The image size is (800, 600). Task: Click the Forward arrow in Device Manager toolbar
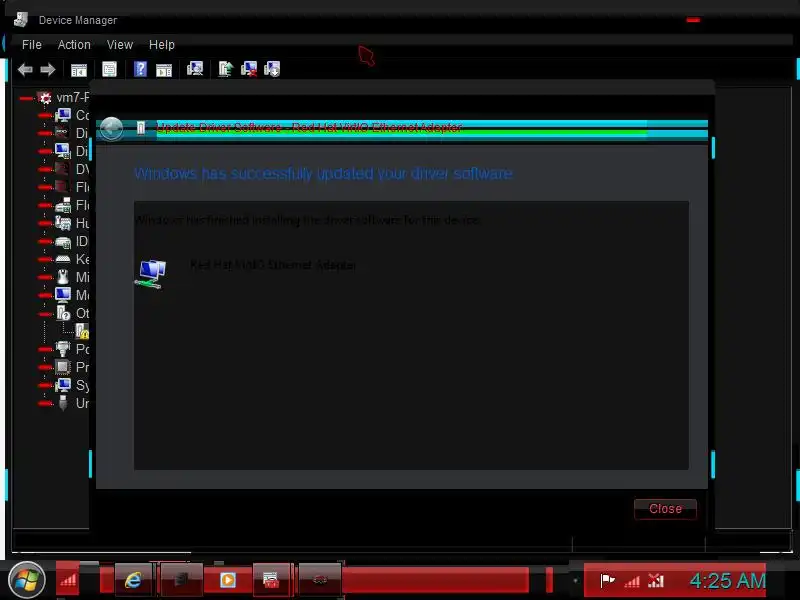point(47,69)
